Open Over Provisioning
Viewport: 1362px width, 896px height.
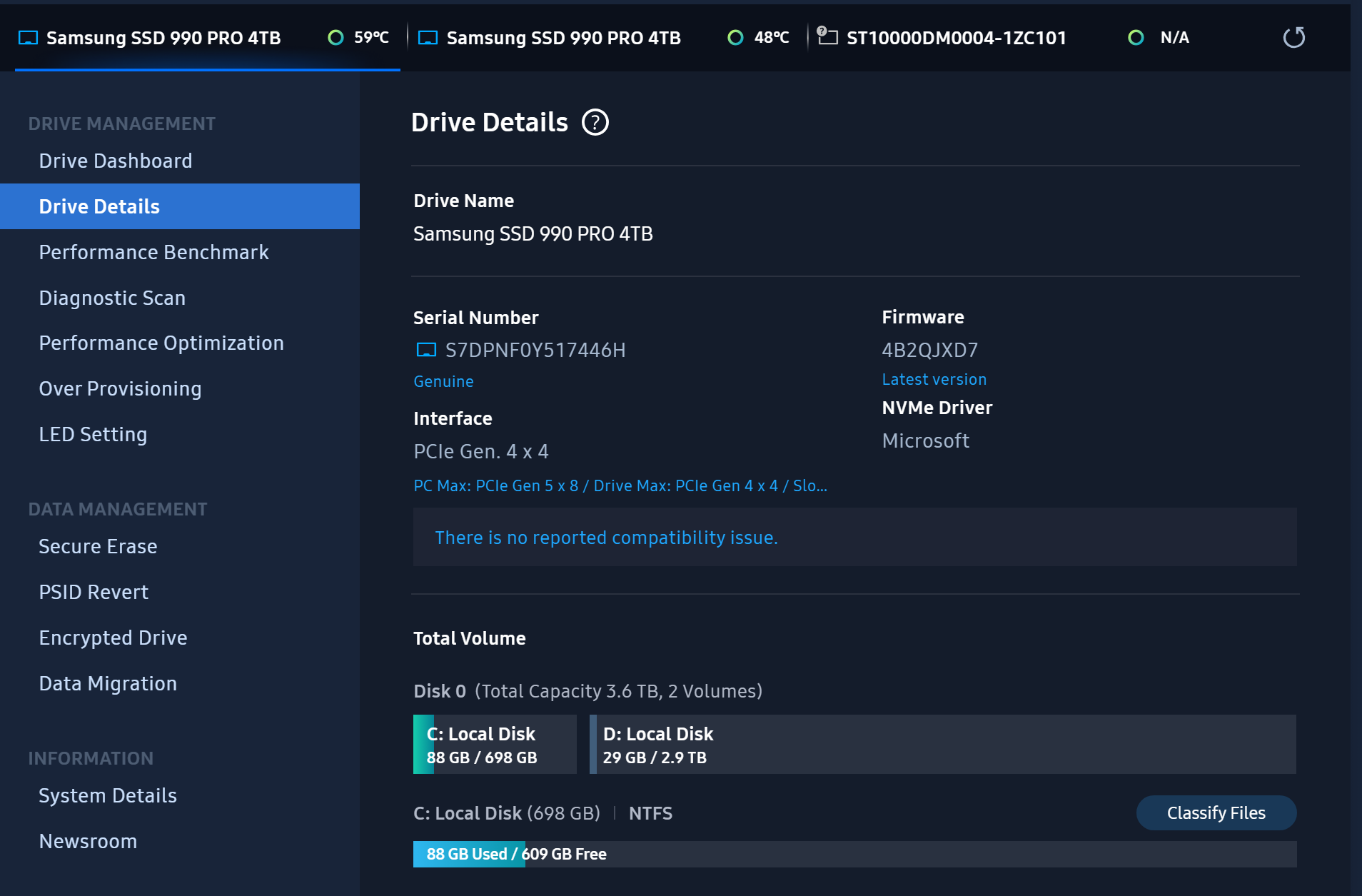pos(180,388)
